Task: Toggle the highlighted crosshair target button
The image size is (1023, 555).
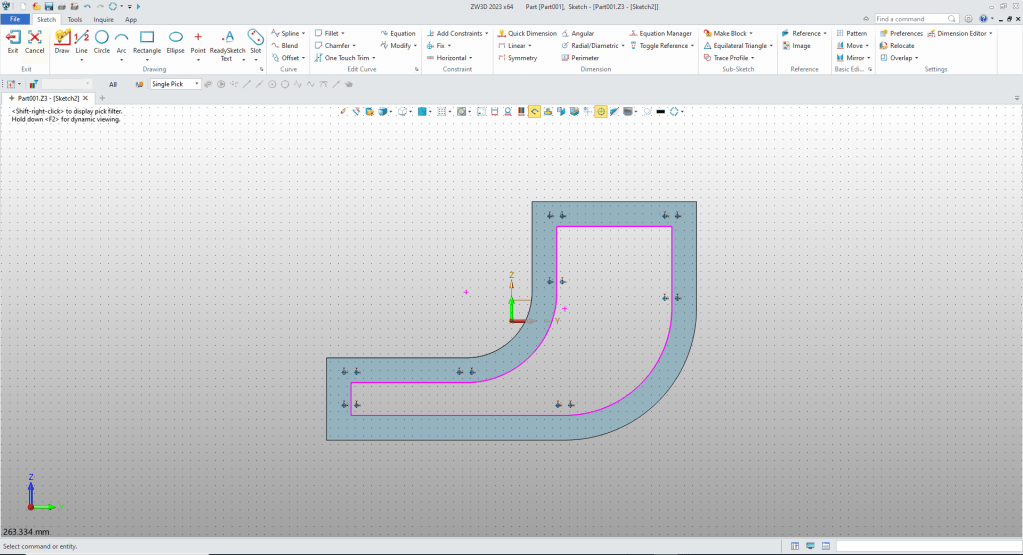Action: point(601,111)
